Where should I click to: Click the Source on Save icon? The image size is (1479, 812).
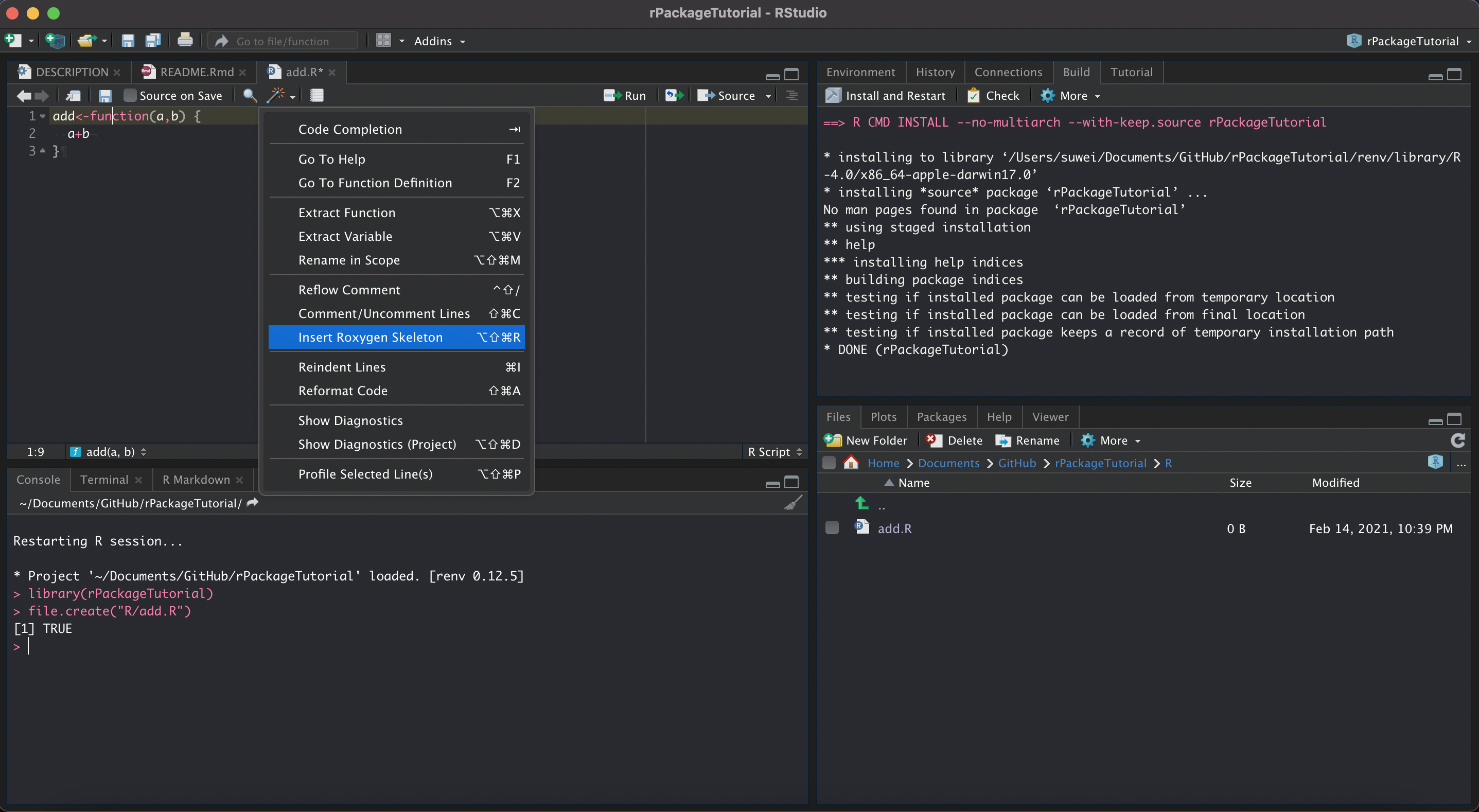128,95
